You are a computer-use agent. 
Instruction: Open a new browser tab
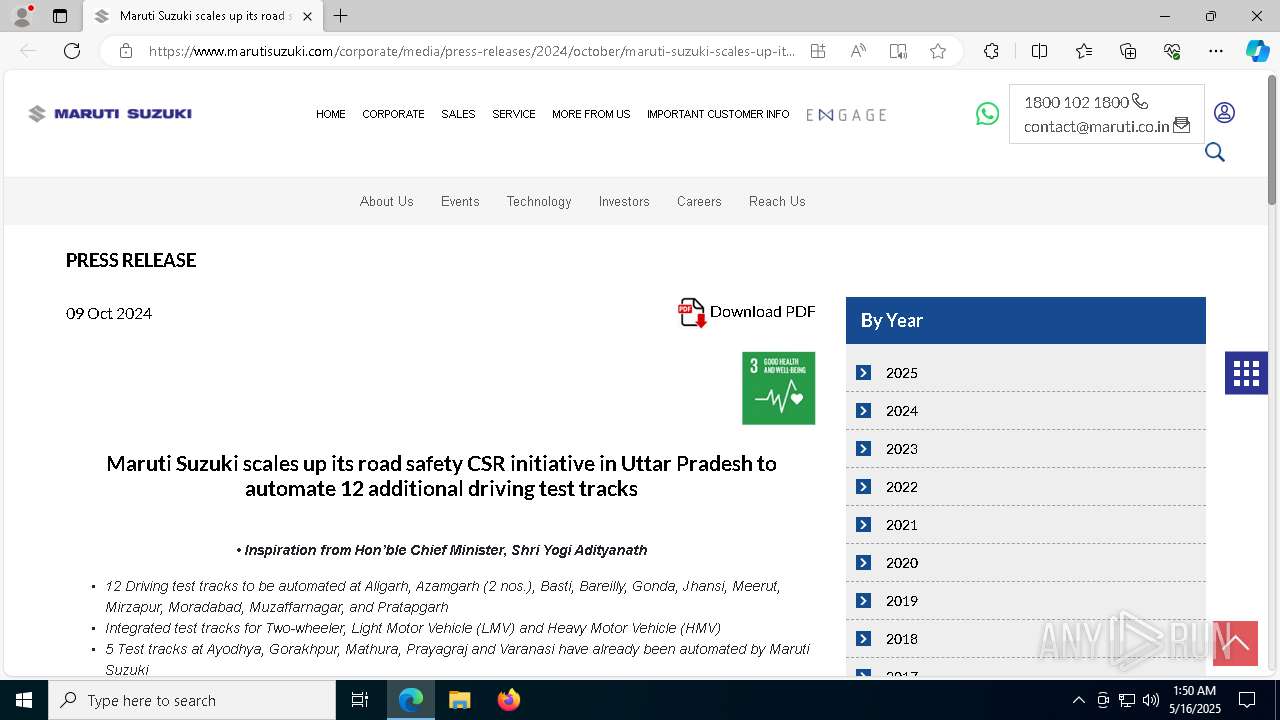(341, 16)
